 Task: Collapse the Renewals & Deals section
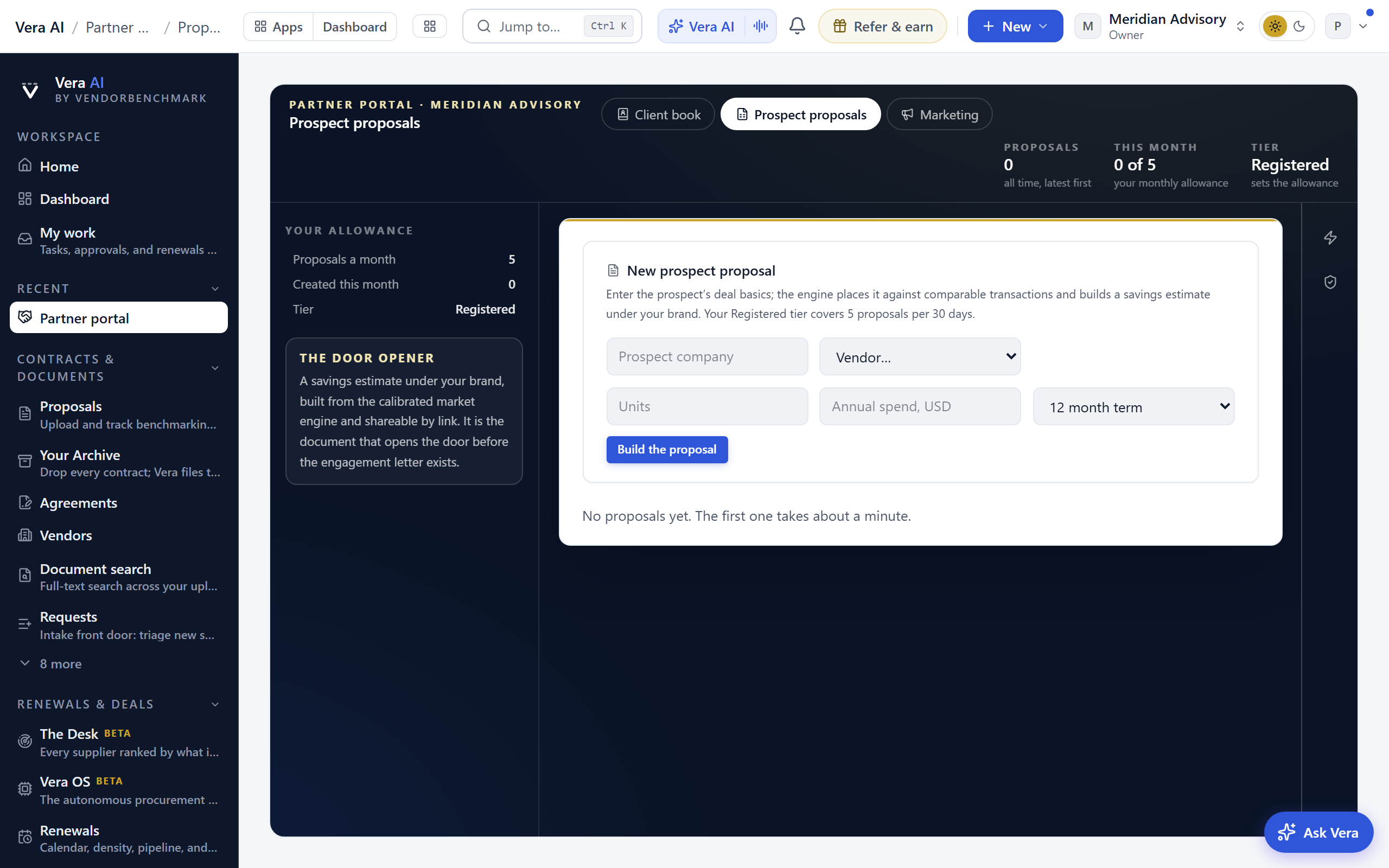click(215, 704)
